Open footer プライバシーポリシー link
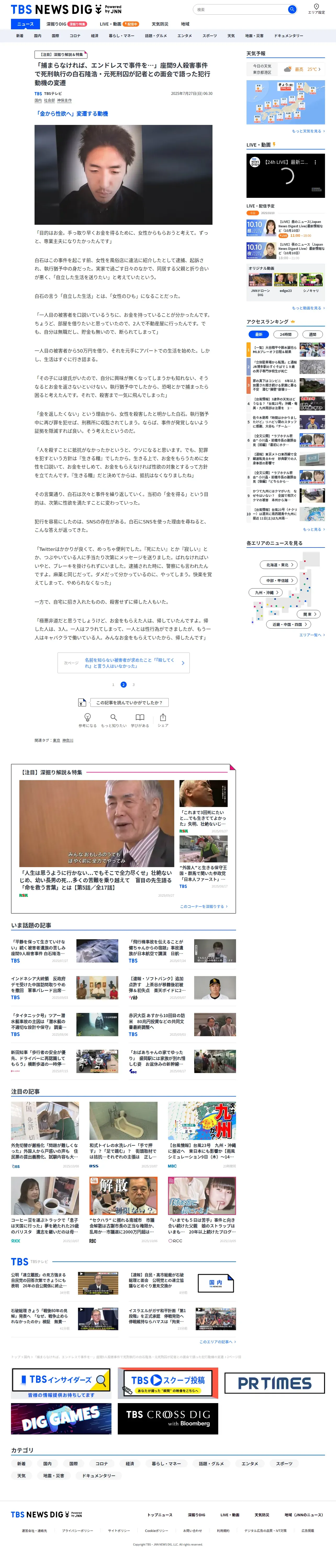Viewport: 336px width, 1568px height. [x=77, y=1530]
